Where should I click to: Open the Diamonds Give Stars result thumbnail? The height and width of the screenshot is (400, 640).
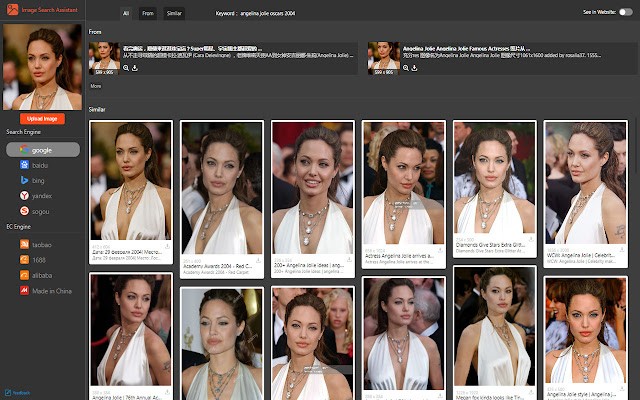click(495, 178)
